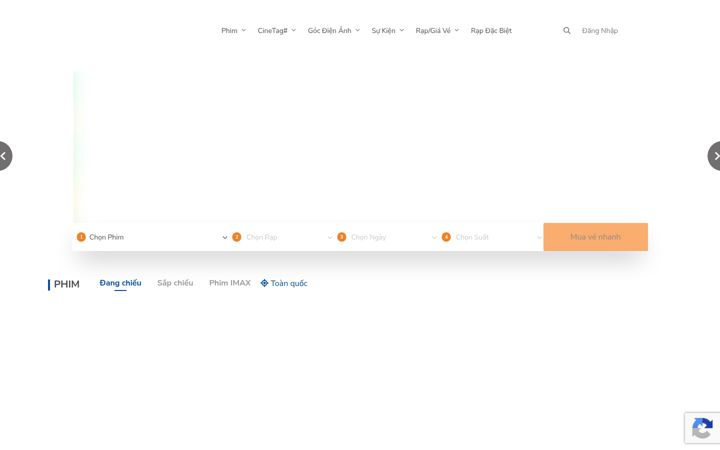The width and height of the screenshot is (720, 450).
Task: Click the reCAPTCHA badge icon
Action: [x=702, y=428]
